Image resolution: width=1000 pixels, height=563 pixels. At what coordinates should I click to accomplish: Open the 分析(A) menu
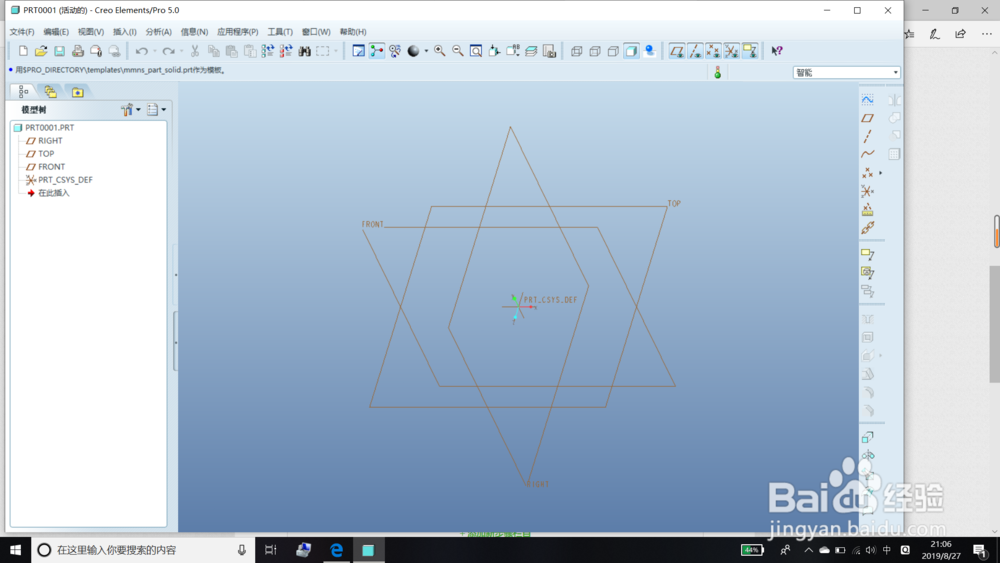click(158, 32)
